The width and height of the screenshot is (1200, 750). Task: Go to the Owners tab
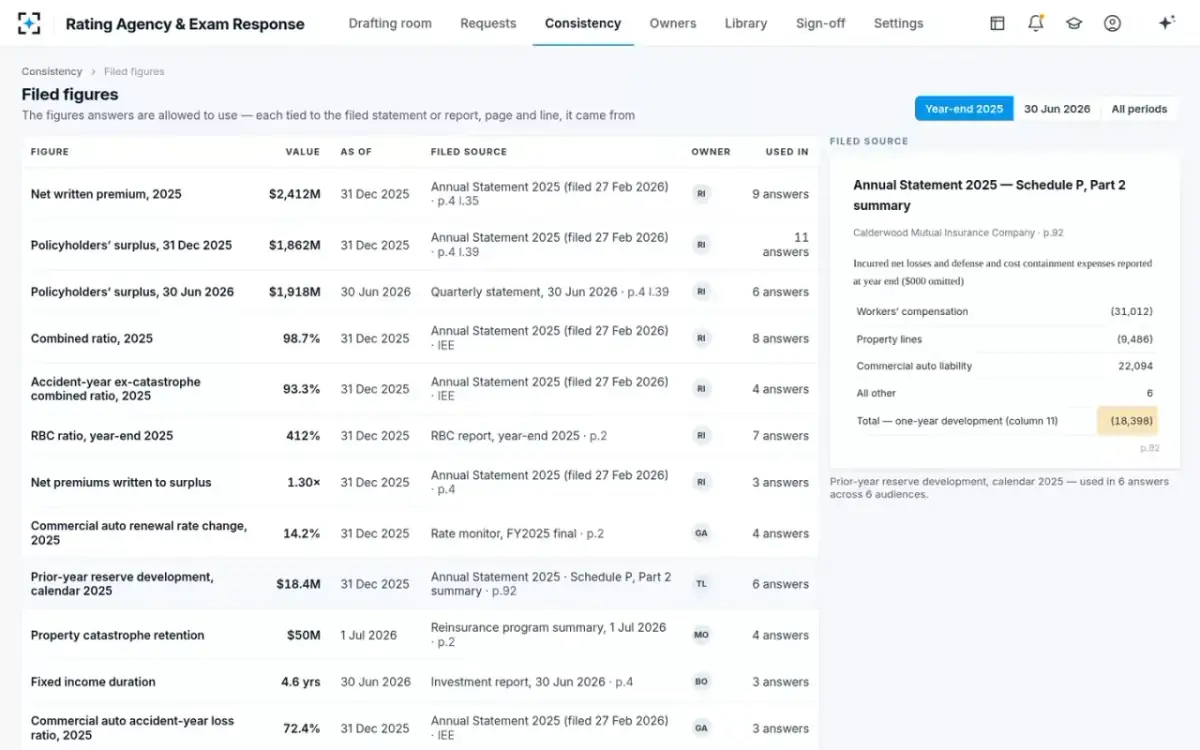[x=673, y=23]
